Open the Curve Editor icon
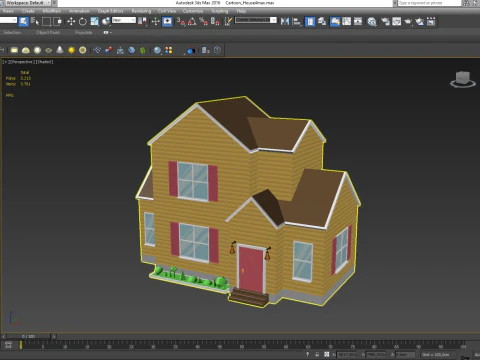Screen dimensions: 480x360 [x=347, y=22]
